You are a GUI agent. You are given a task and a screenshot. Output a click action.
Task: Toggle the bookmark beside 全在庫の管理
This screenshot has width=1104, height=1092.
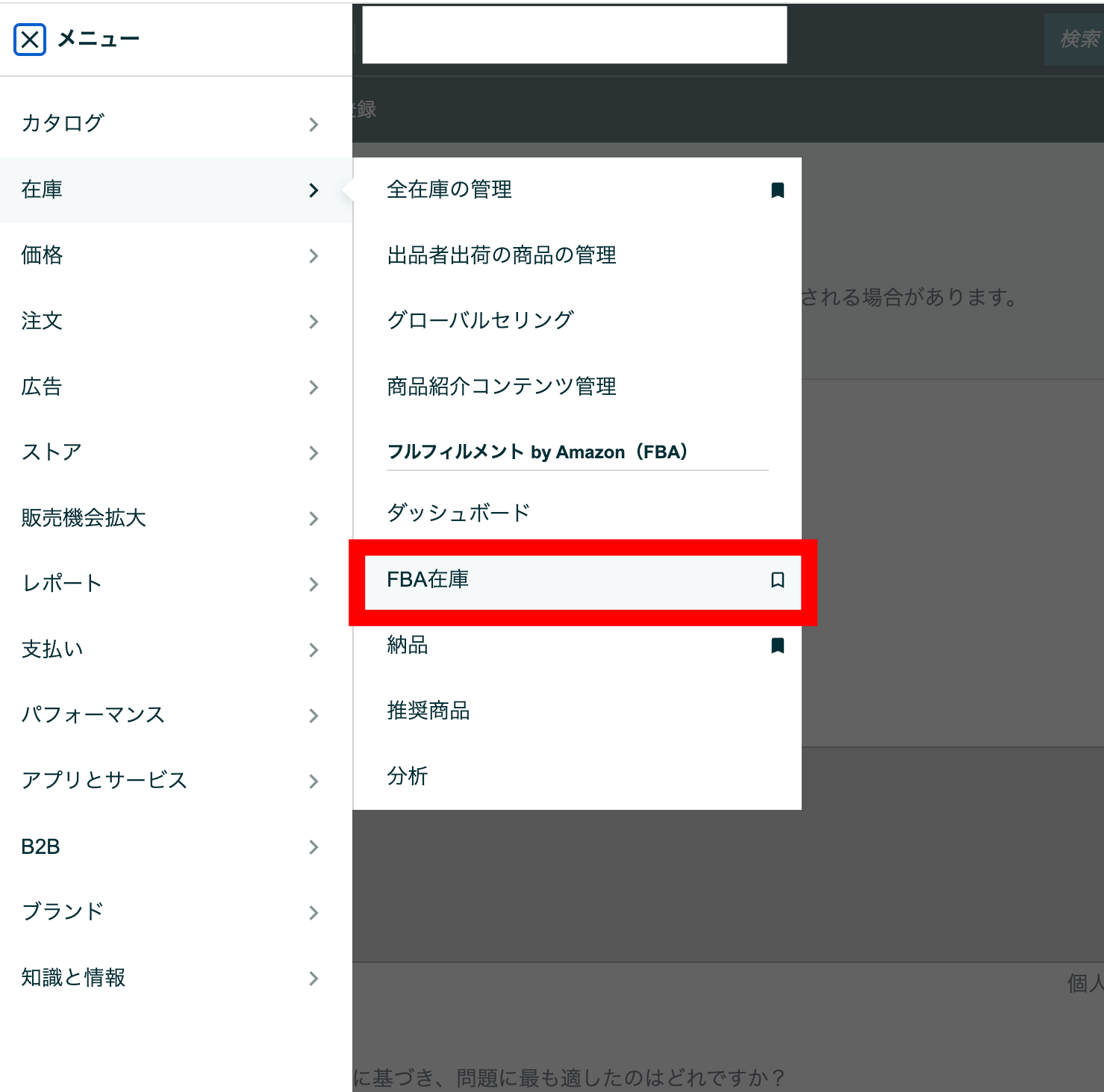(x=778, y=190)
